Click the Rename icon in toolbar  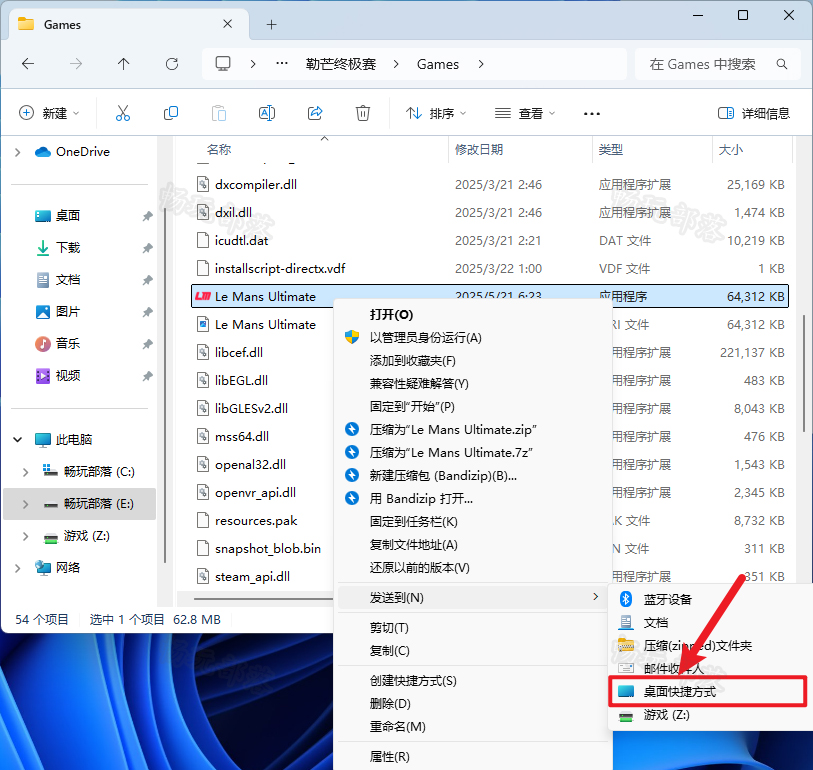click(x=267, y=113)
